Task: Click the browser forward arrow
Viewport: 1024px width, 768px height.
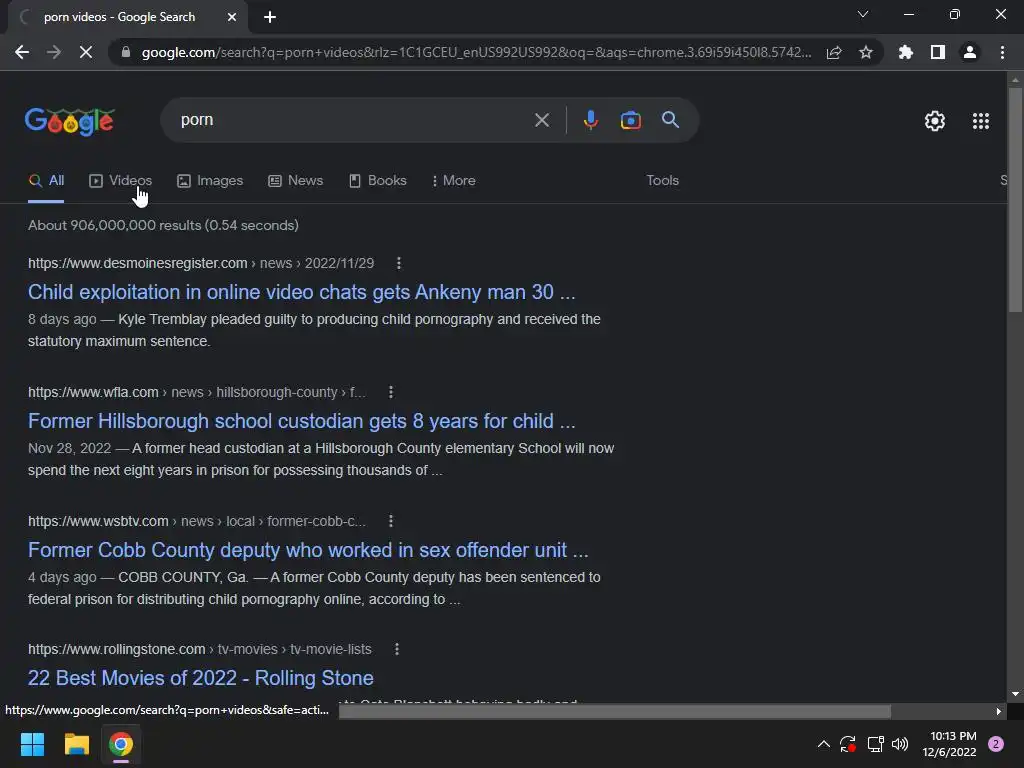Action: tap(54, 52)
